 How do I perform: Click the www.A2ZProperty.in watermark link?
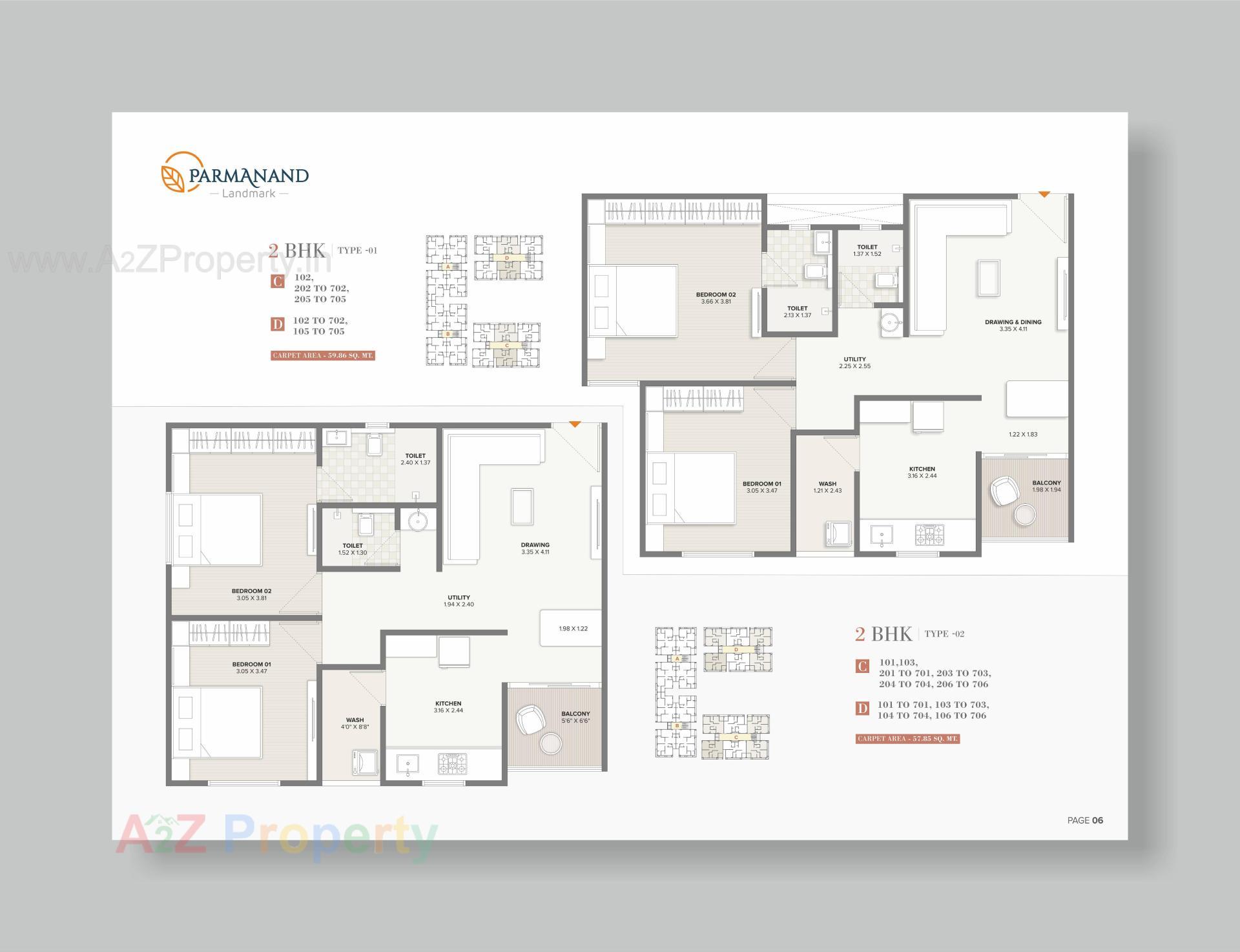click(x=169, y=261)
